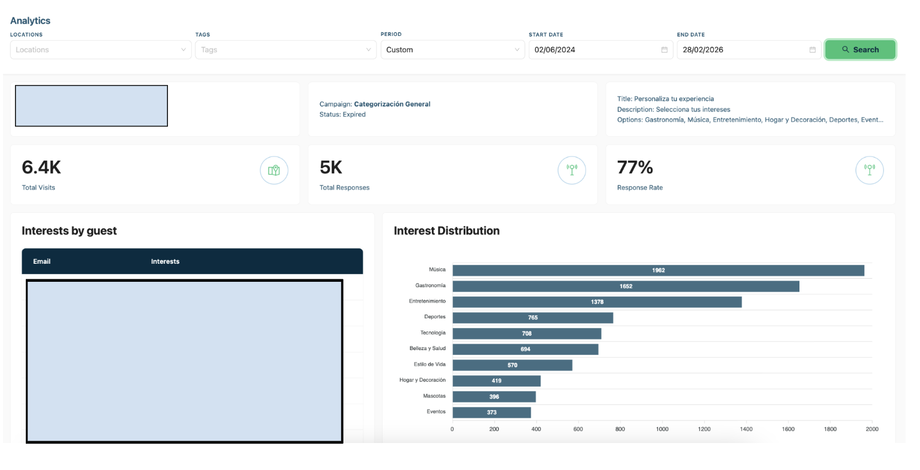Click the Email column header
The image size is (920, 470).
42,262
